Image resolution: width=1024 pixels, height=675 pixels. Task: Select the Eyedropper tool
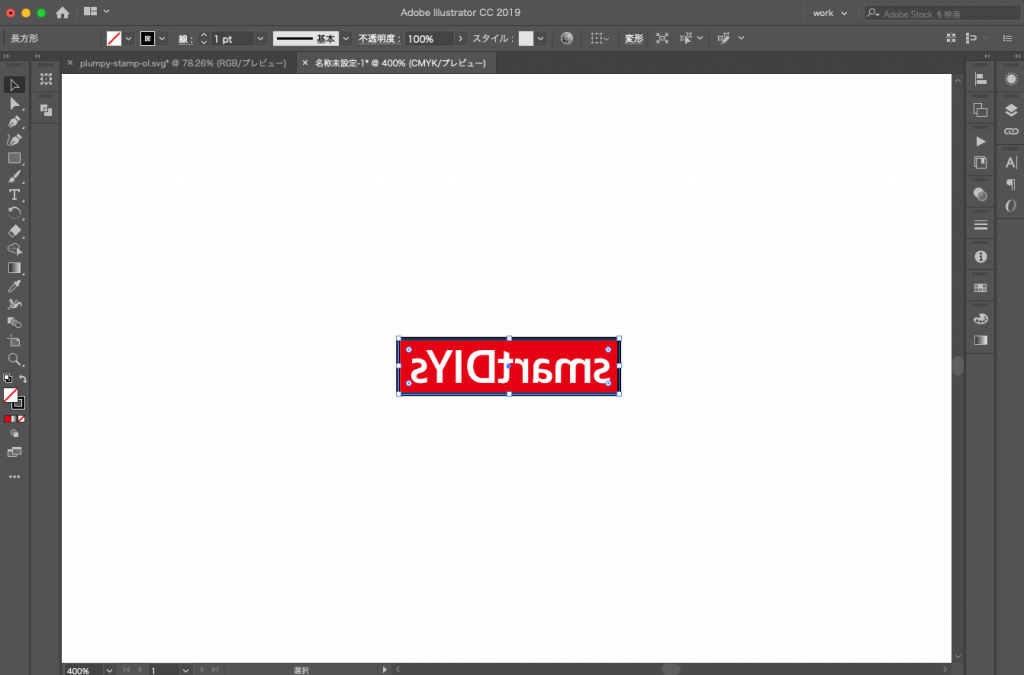14,286
